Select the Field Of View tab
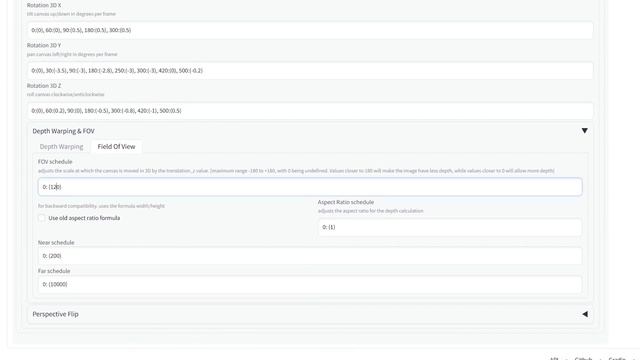 click(116, 147)
